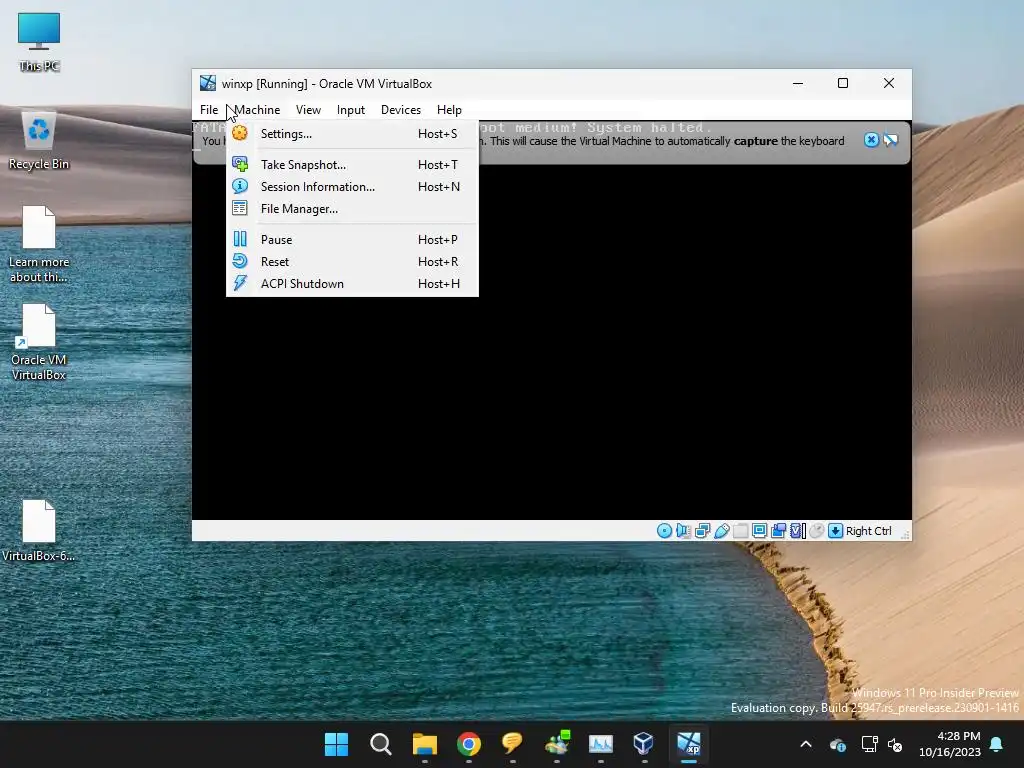Viewport: 1024px width, 768px height.
Task: Click the File Manager list icon
Action: point(240,208)
